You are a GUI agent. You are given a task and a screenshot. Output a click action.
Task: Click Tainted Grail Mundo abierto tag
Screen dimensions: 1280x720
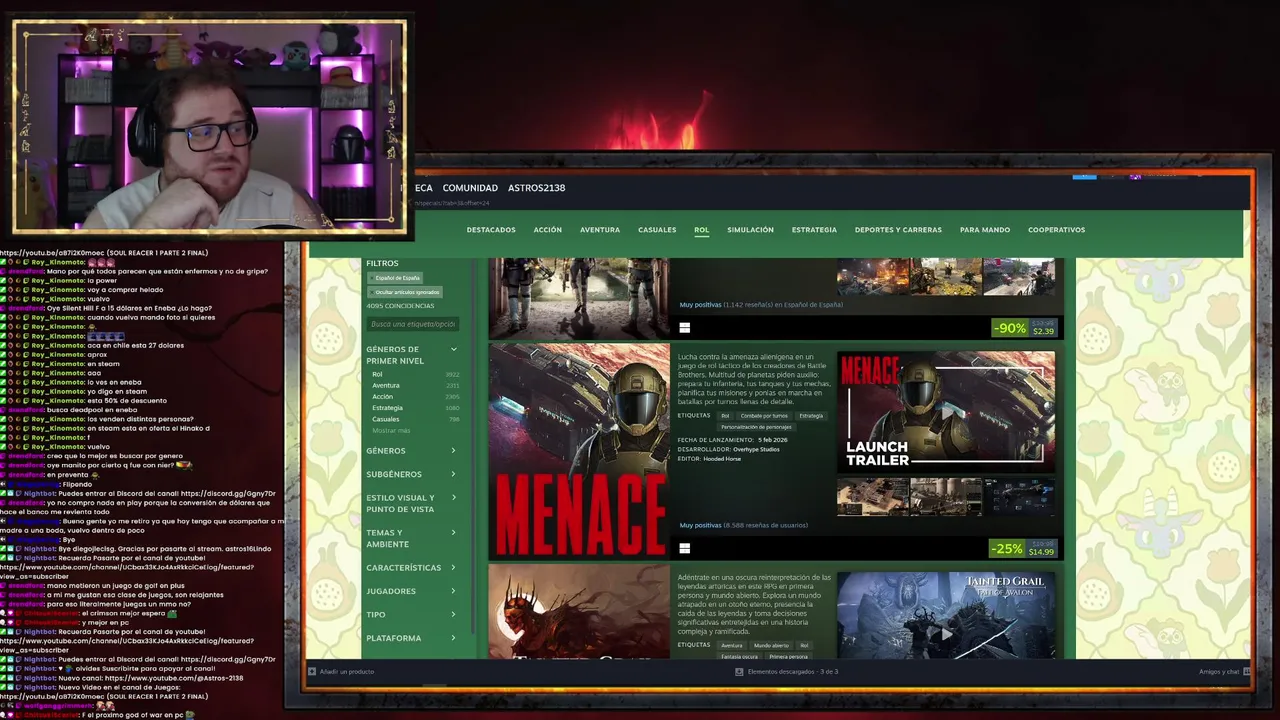pos(771,645)
